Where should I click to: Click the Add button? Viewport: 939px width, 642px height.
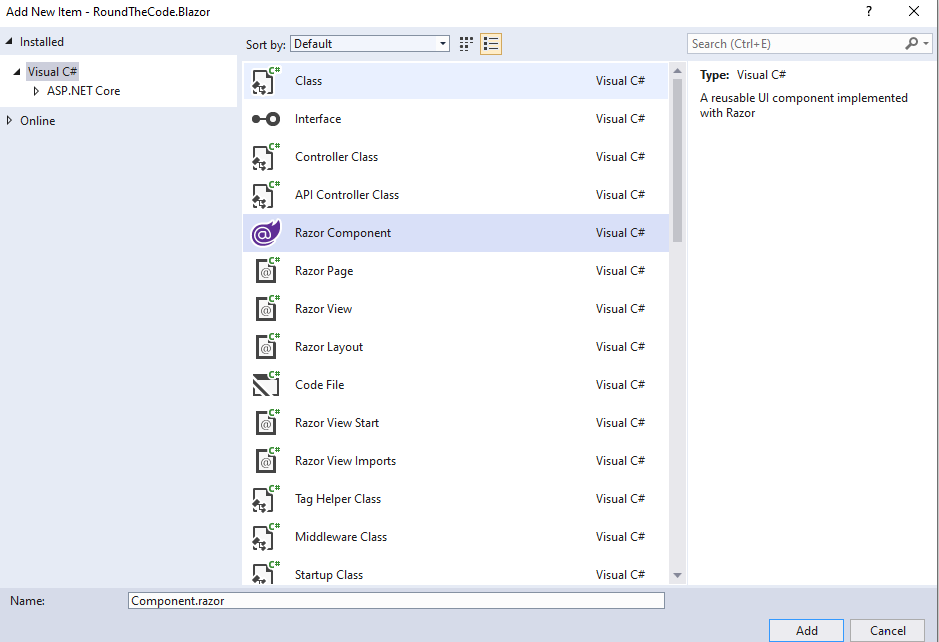tap(806, 630)
